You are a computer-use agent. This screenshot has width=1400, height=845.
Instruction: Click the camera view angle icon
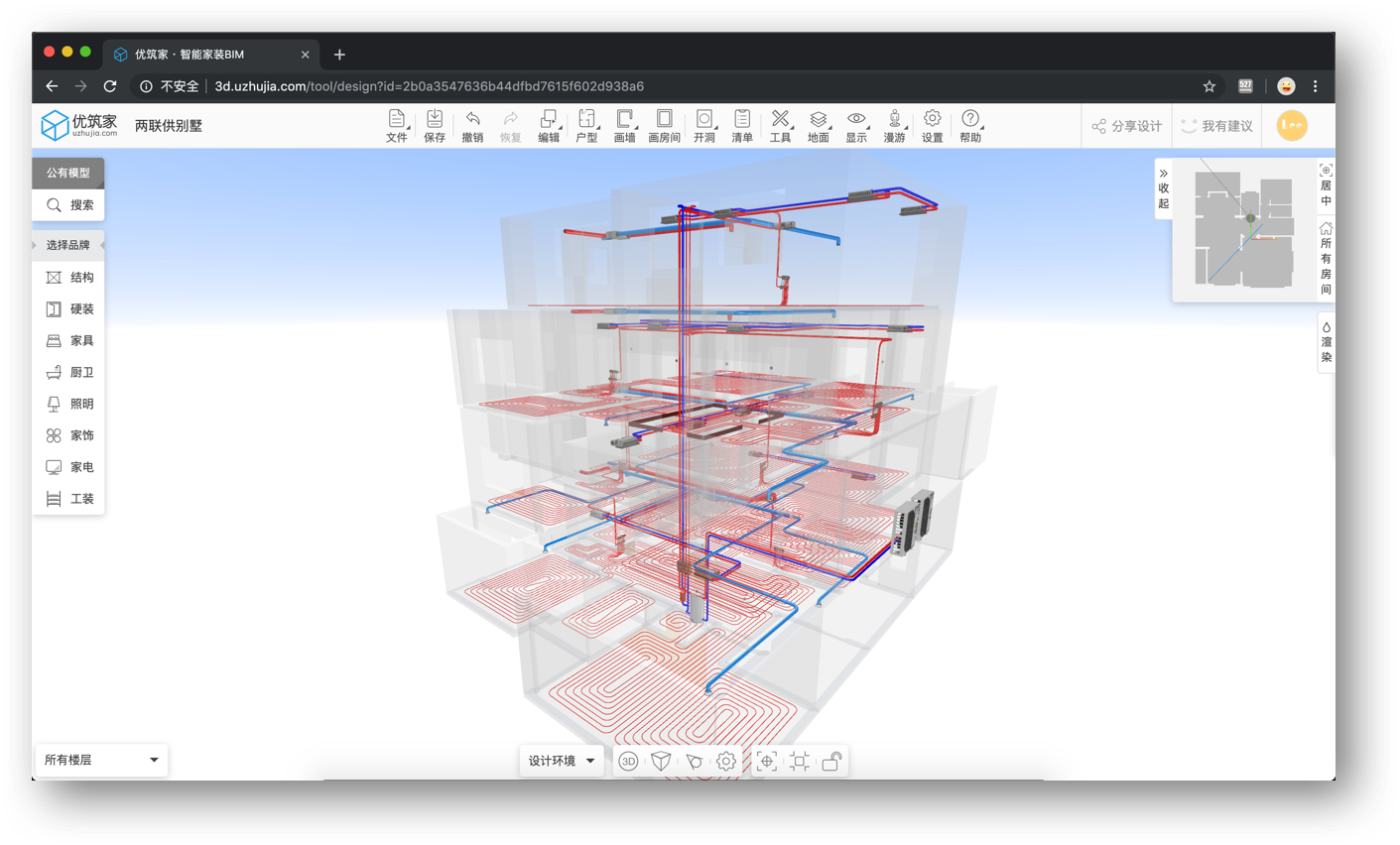tap(694, 762)
